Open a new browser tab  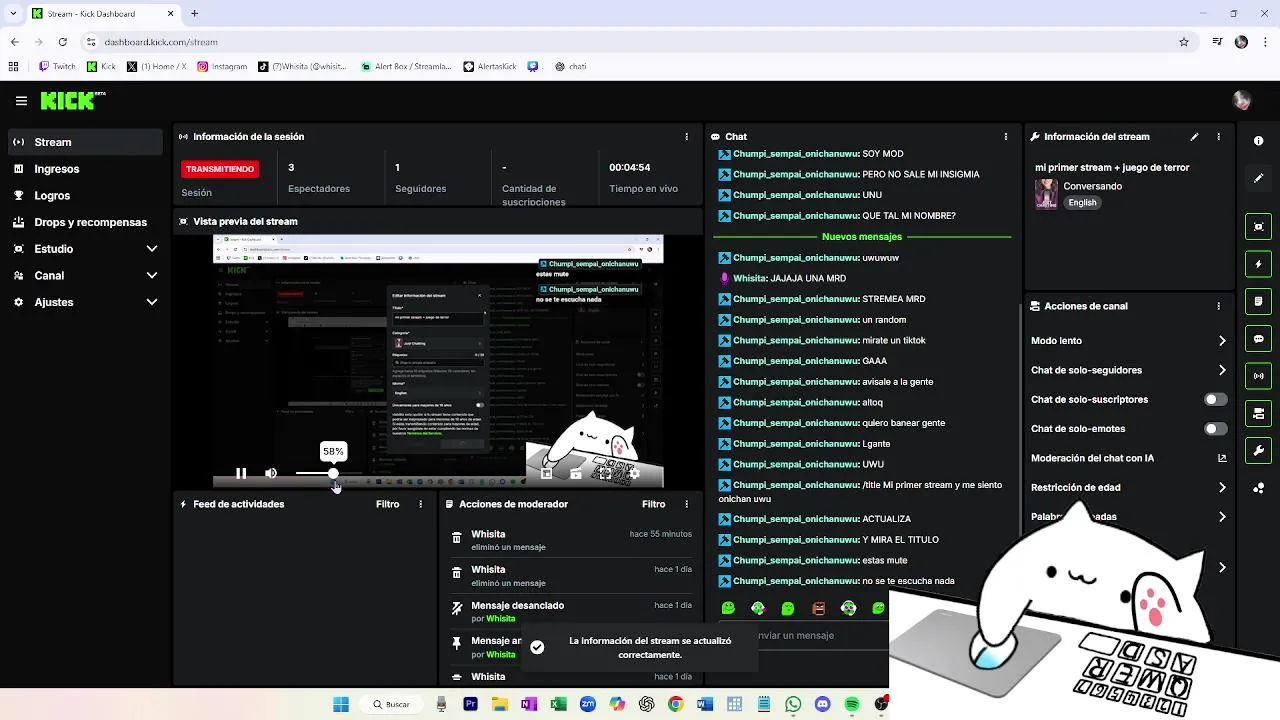[x=194, y=14]
